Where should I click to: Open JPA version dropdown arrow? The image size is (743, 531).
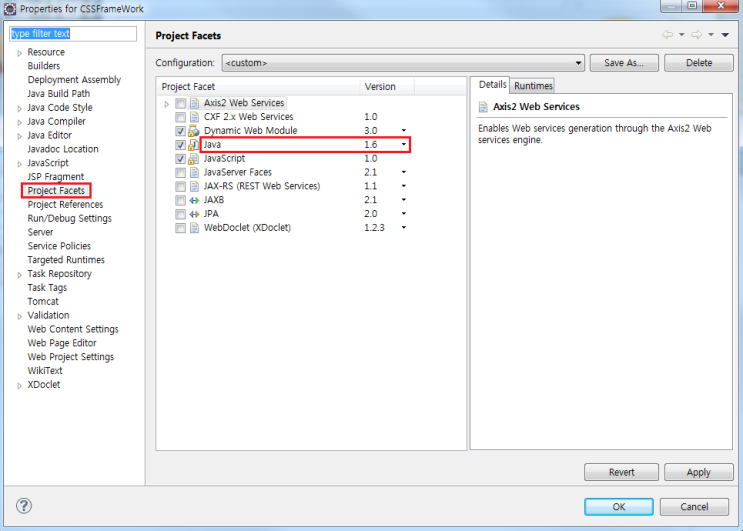[404, 214]
